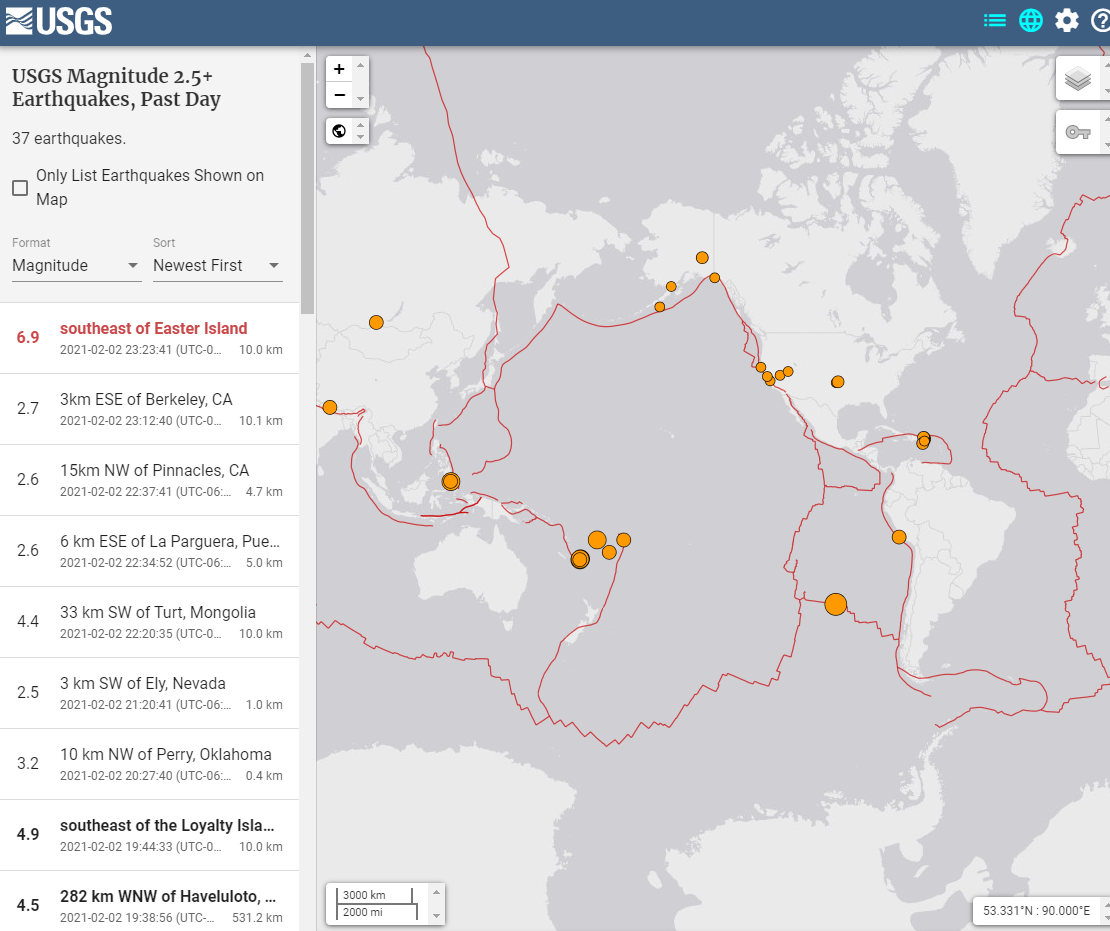The height and width of the screenshot is (931, 1110).
Task: Zoom in the map with plus button
Action: point(339,69)
